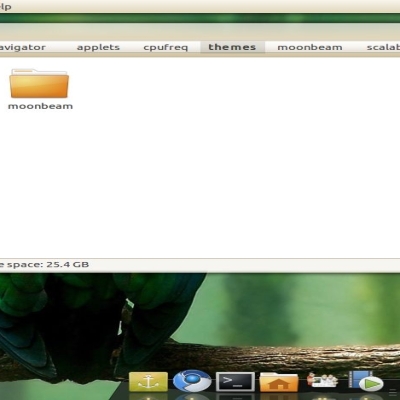Image resolution: width=400 pixels, height=400 pixels.
Task: Go to the applets breadcrumb
Action: [x=98, y=47]
